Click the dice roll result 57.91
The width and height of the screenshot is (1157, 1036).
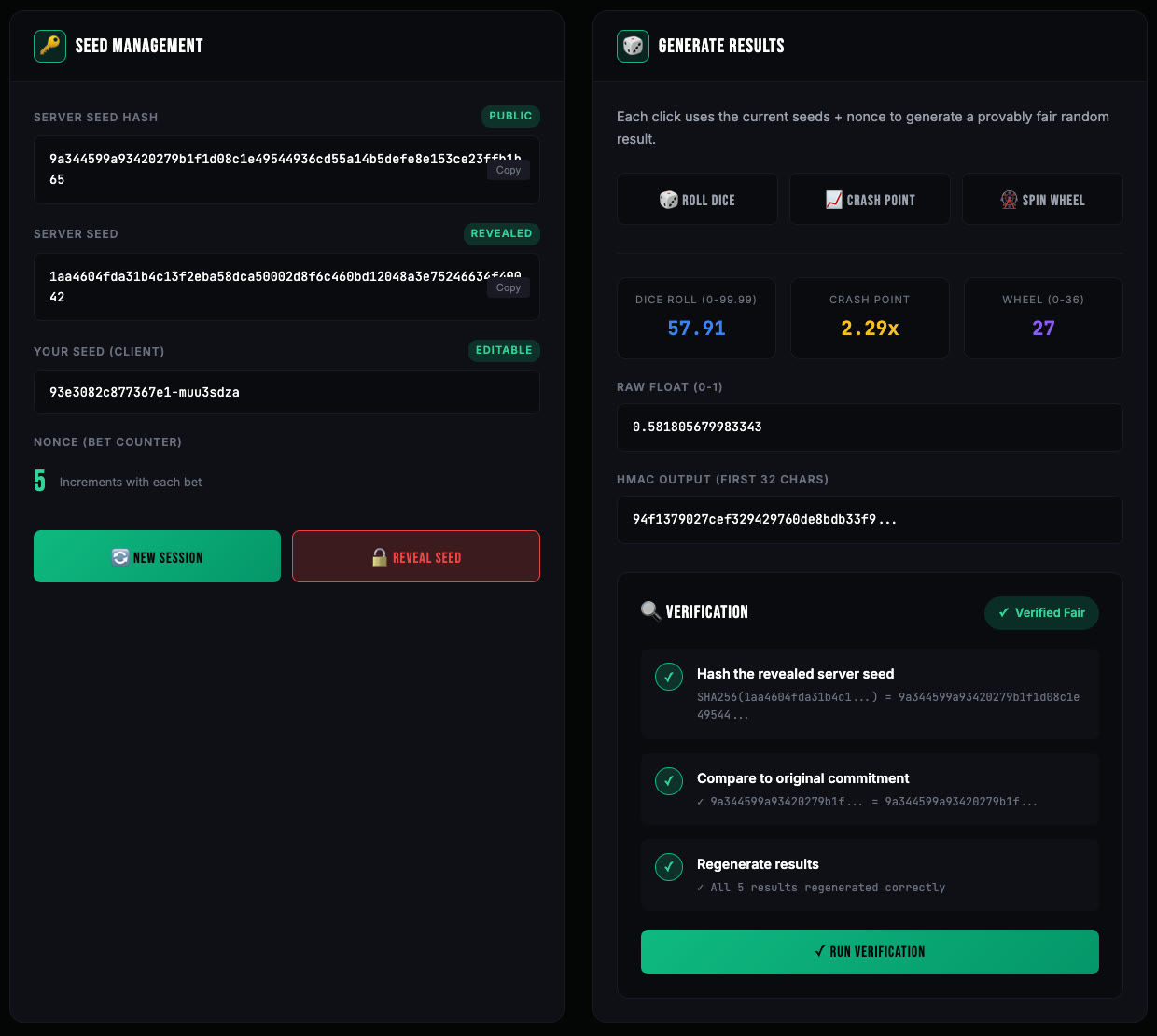[x=696, y=329]
